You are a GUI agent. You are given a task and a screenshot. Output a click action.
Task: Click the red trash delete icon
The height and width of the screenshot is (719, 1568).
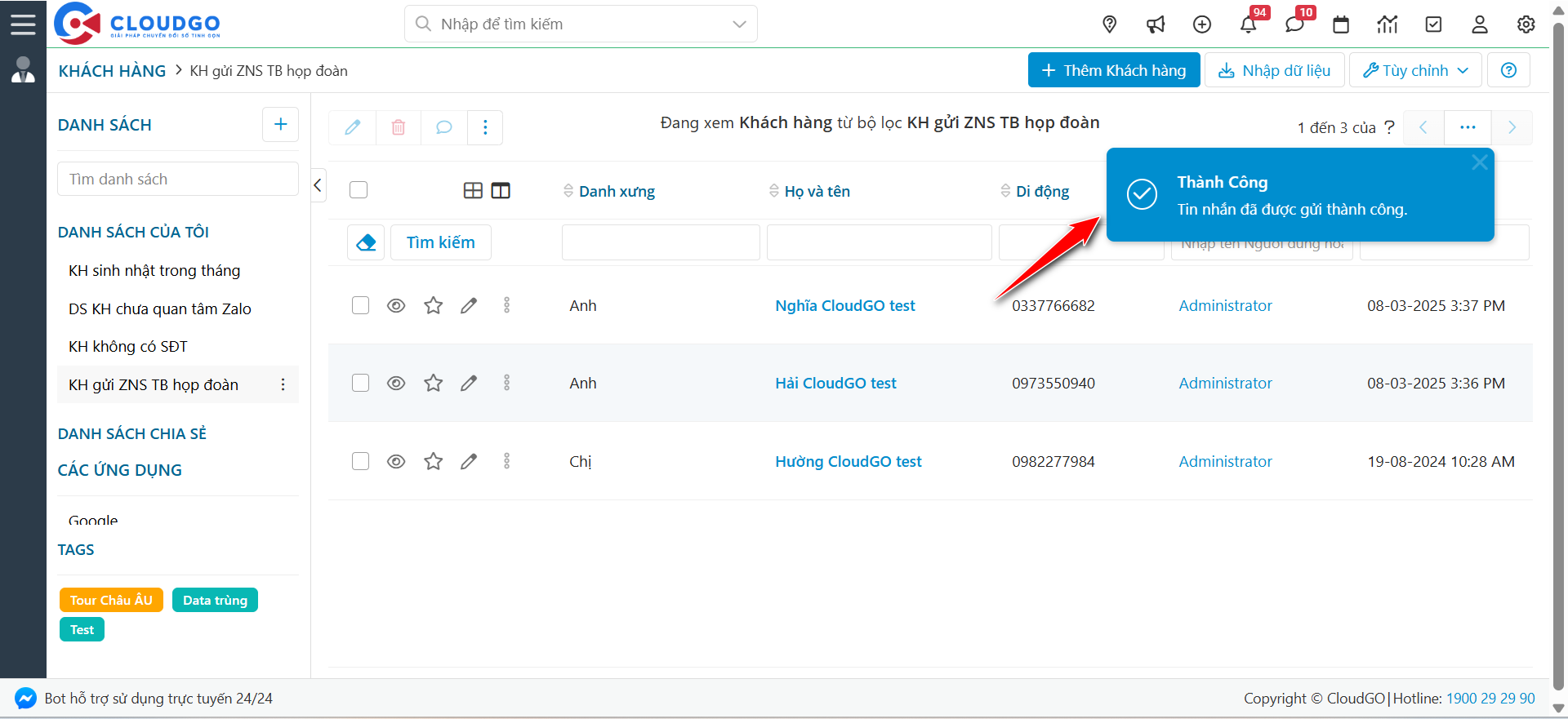399,127
